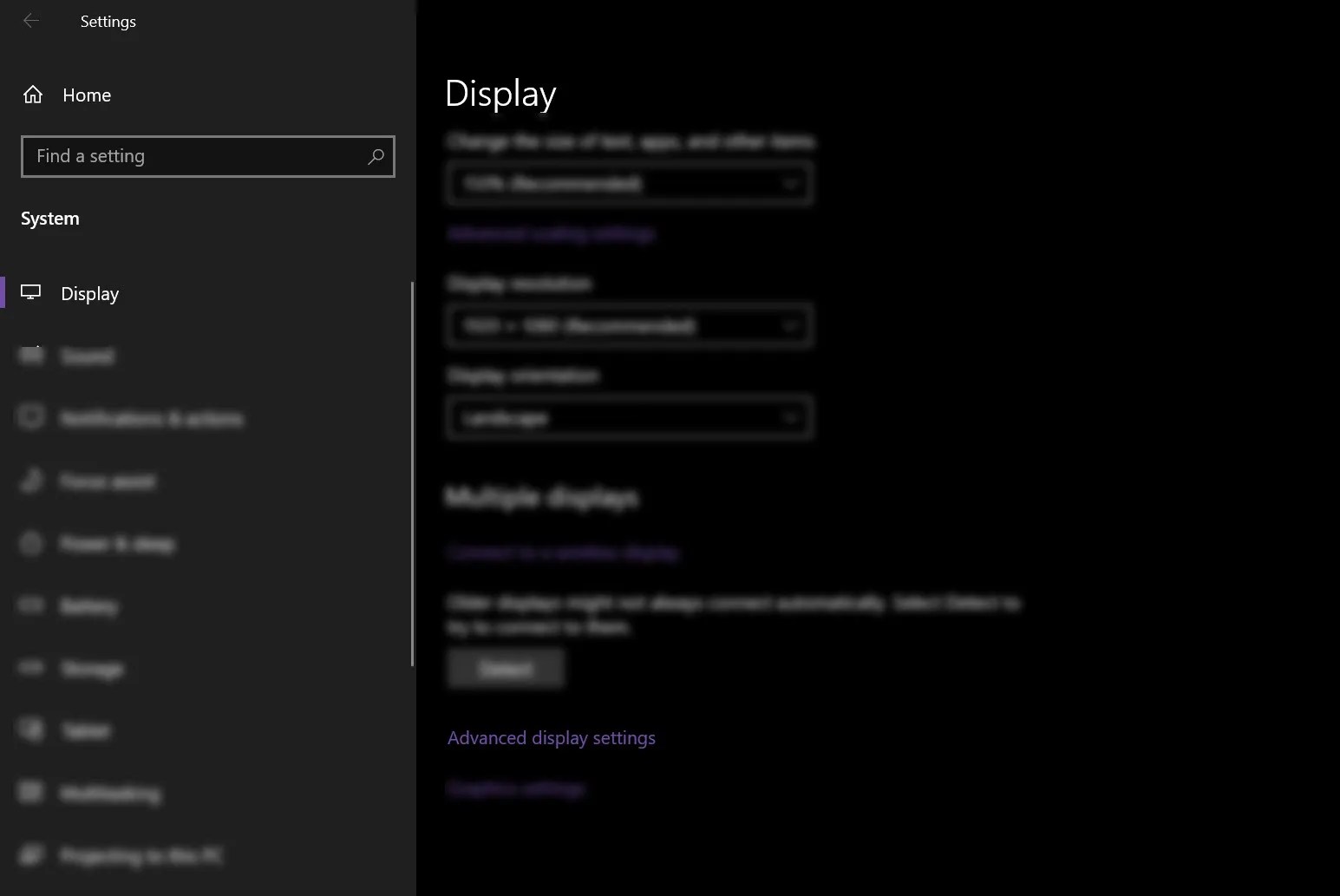The width and height of the screenshot is (1340, 896).
Task: Open Notifications & actions via its sidebar icon
Action: [31, 418]
